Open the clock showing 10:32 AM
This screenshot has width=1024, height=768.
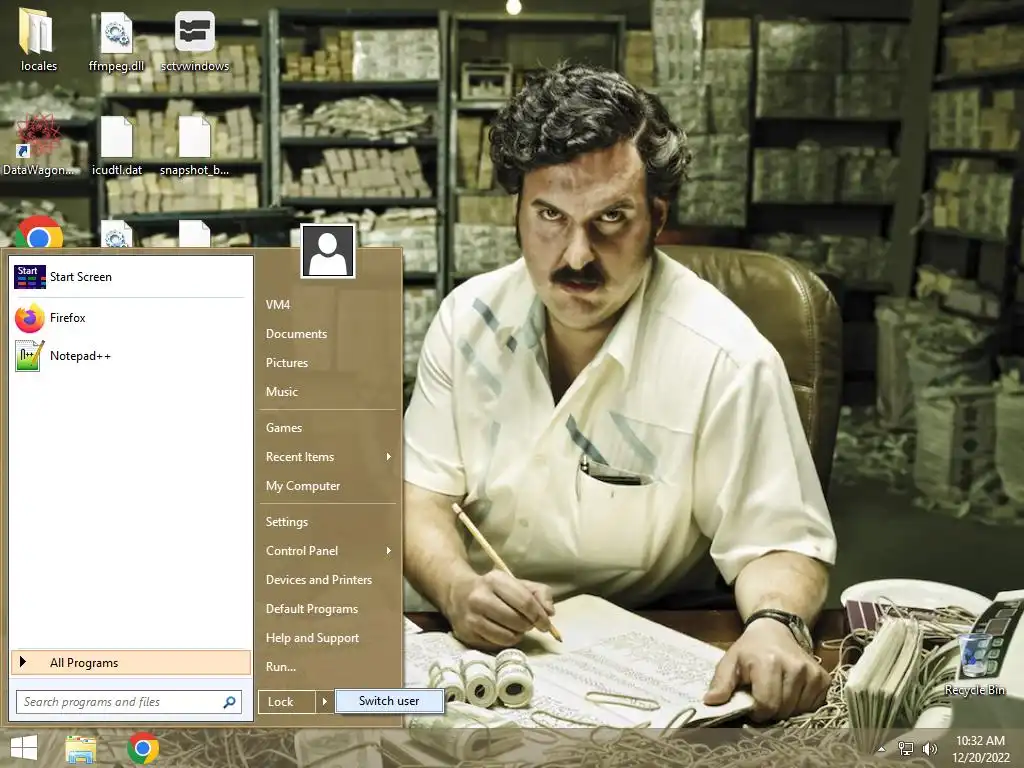pyautogui.click(x=980, y=749)
